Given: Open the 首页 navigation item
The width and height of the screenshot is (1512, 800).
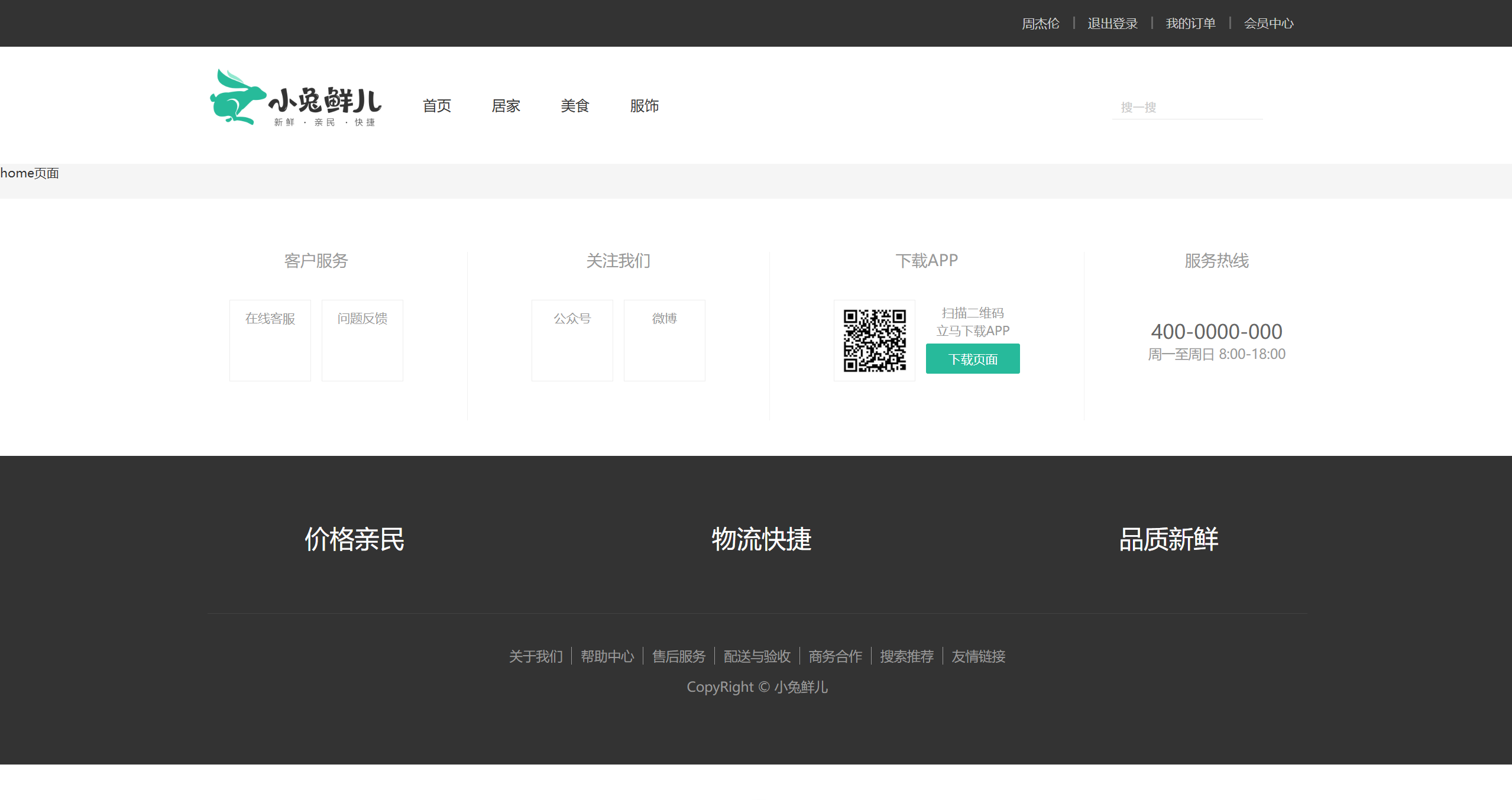Looking at the screenshot, I should pyautogui.click(x=436, y=106).
